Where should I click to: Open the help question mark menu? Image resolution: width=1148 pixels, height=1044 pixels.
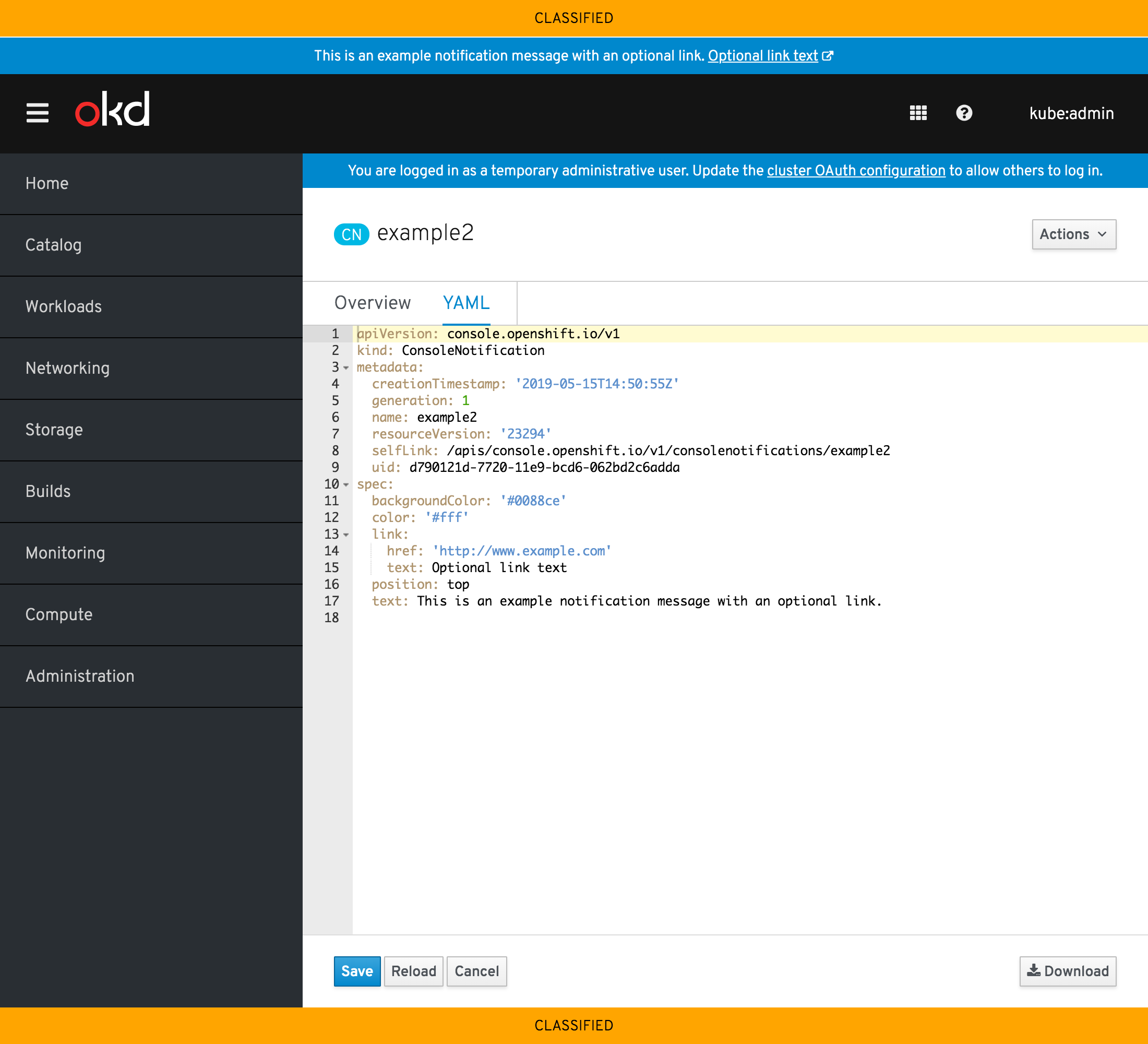tap(963, 113)
